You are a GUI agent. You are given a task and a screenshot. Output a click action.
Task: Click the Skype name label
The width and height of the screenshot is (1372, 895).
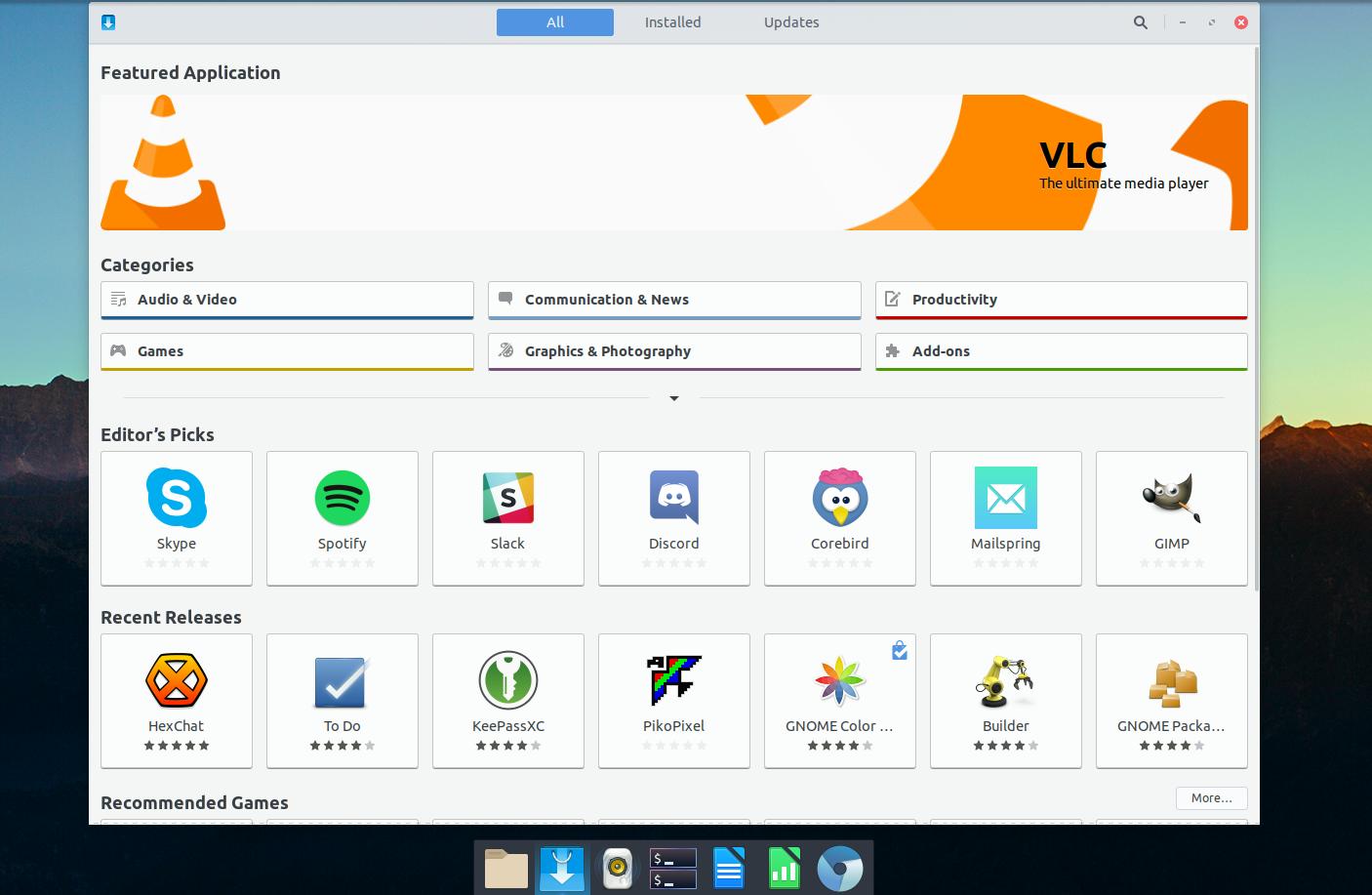(x=177, y=544)
